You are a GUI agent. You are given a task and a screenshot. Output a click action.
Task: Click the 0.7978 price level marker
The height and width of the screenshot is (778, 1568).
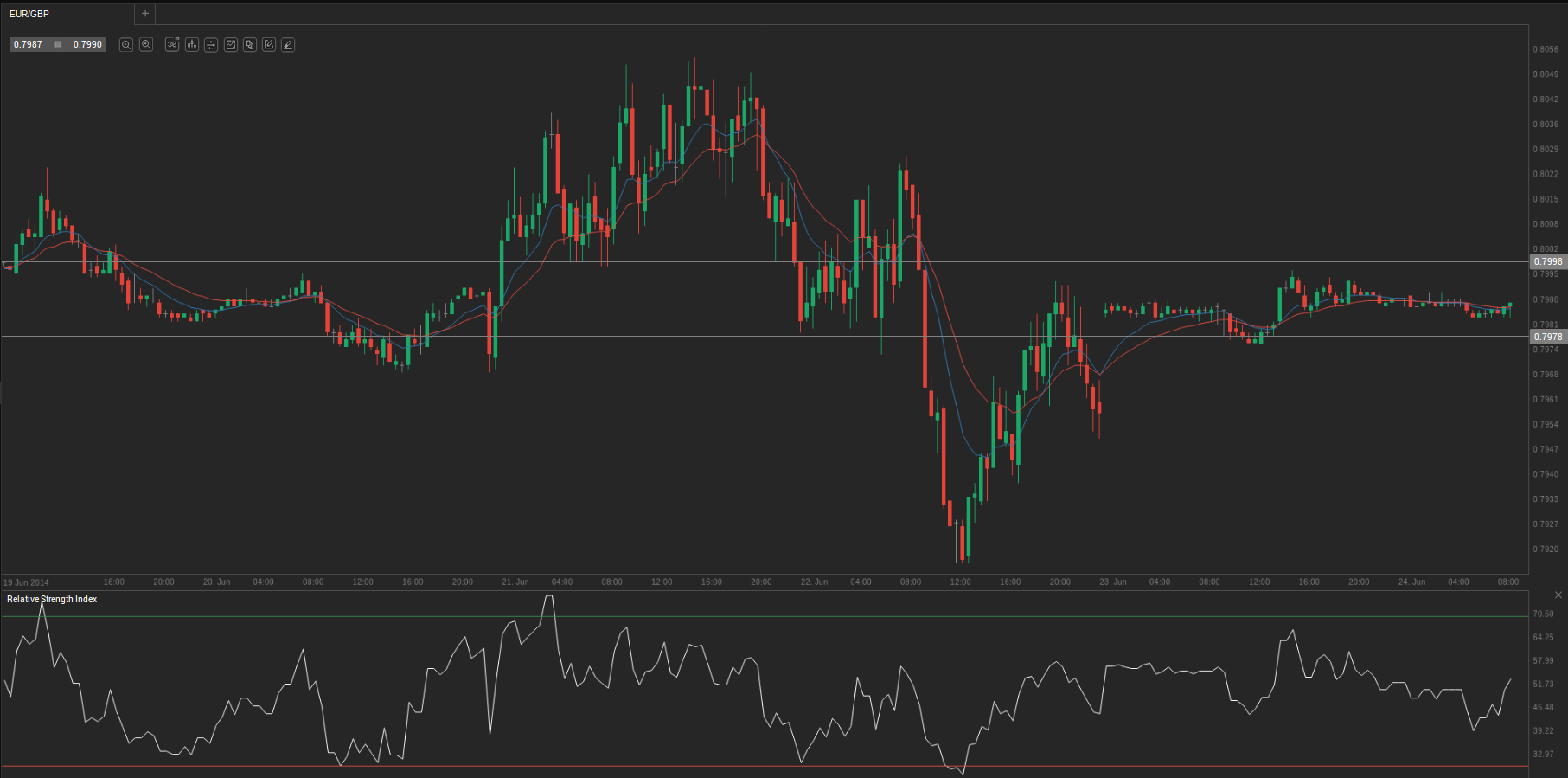pos(1547,337)
